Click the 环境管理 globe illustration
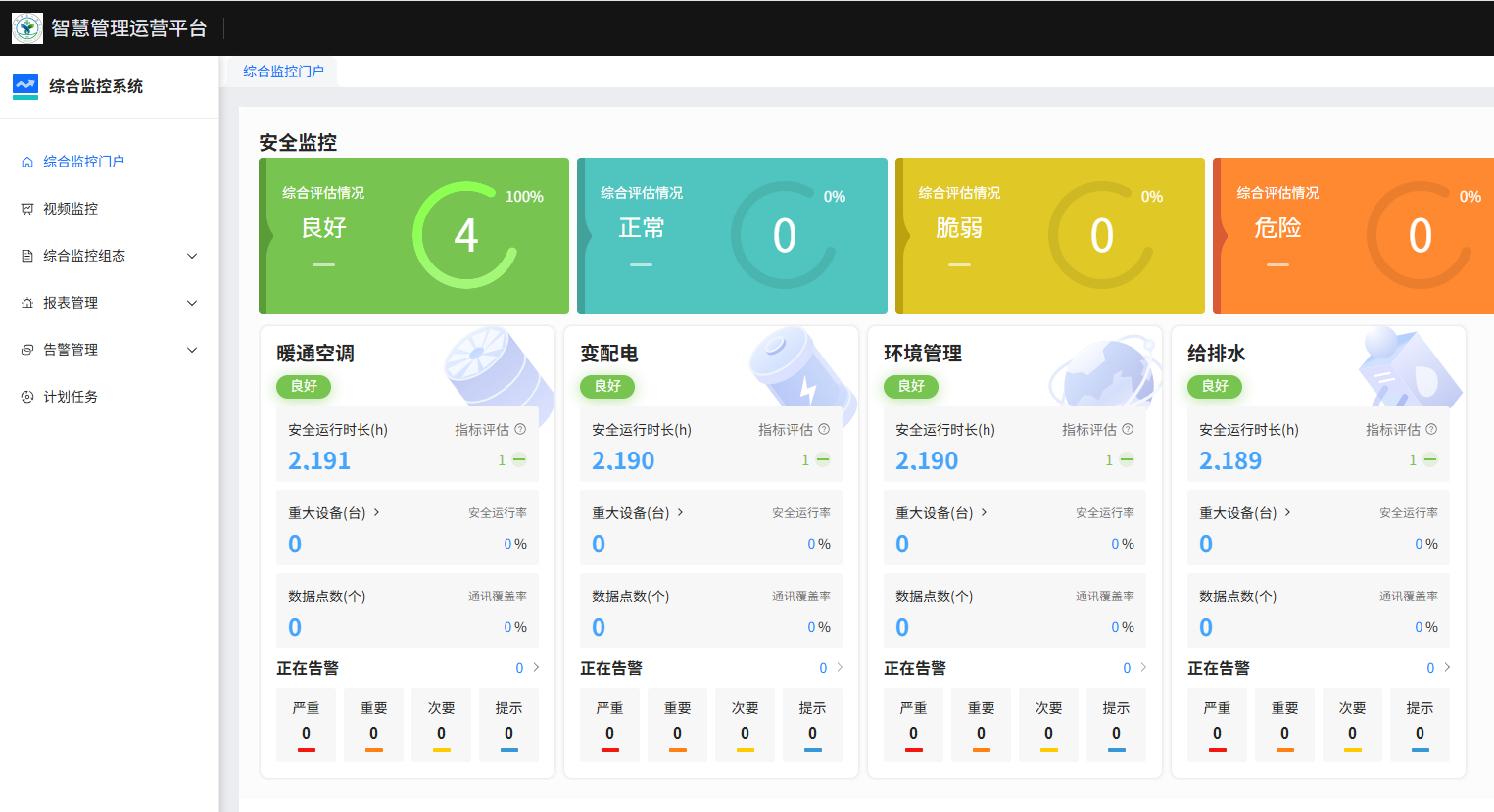The width and height of the screenshot is (1494, 812). pos(1105,372)
